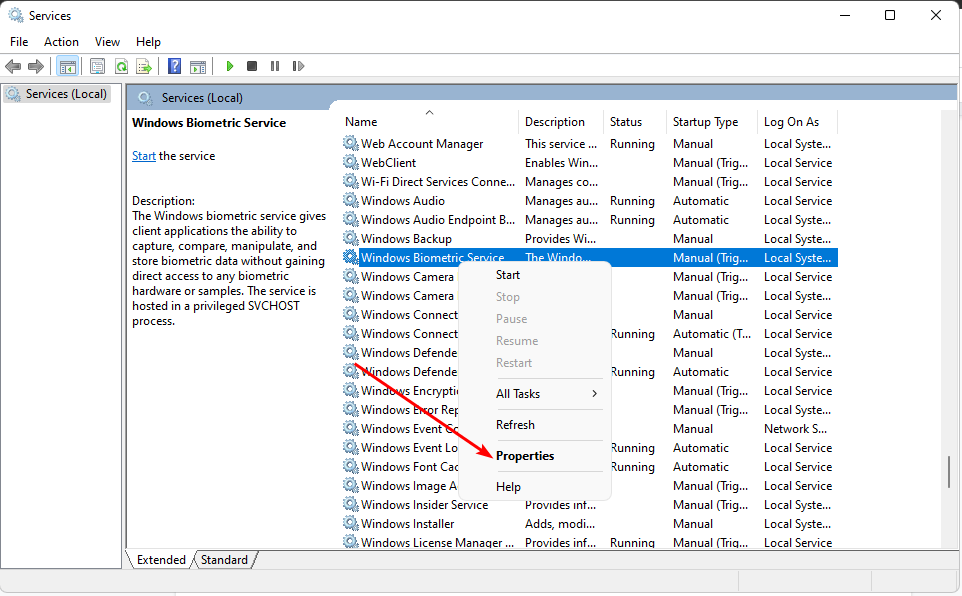Viewport: 962px width, 596px height.
Task: Click gear icon in Services (Local) header
Action: [x=145, y=98]
